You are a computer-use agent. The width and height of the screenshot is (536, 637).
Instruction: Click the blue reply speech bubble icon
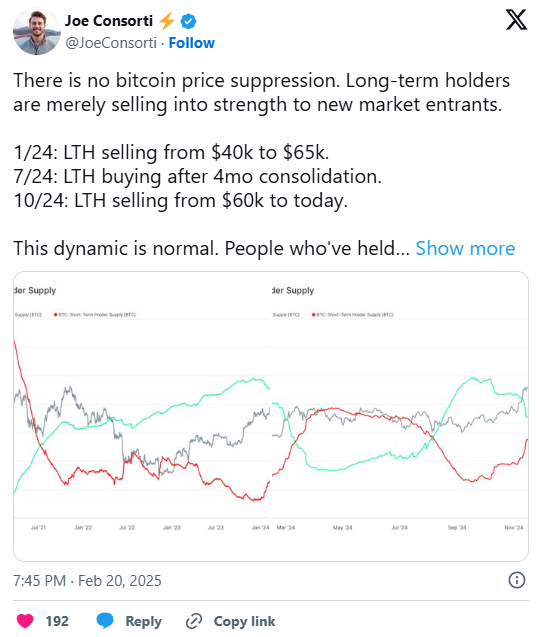pos(105,621)
